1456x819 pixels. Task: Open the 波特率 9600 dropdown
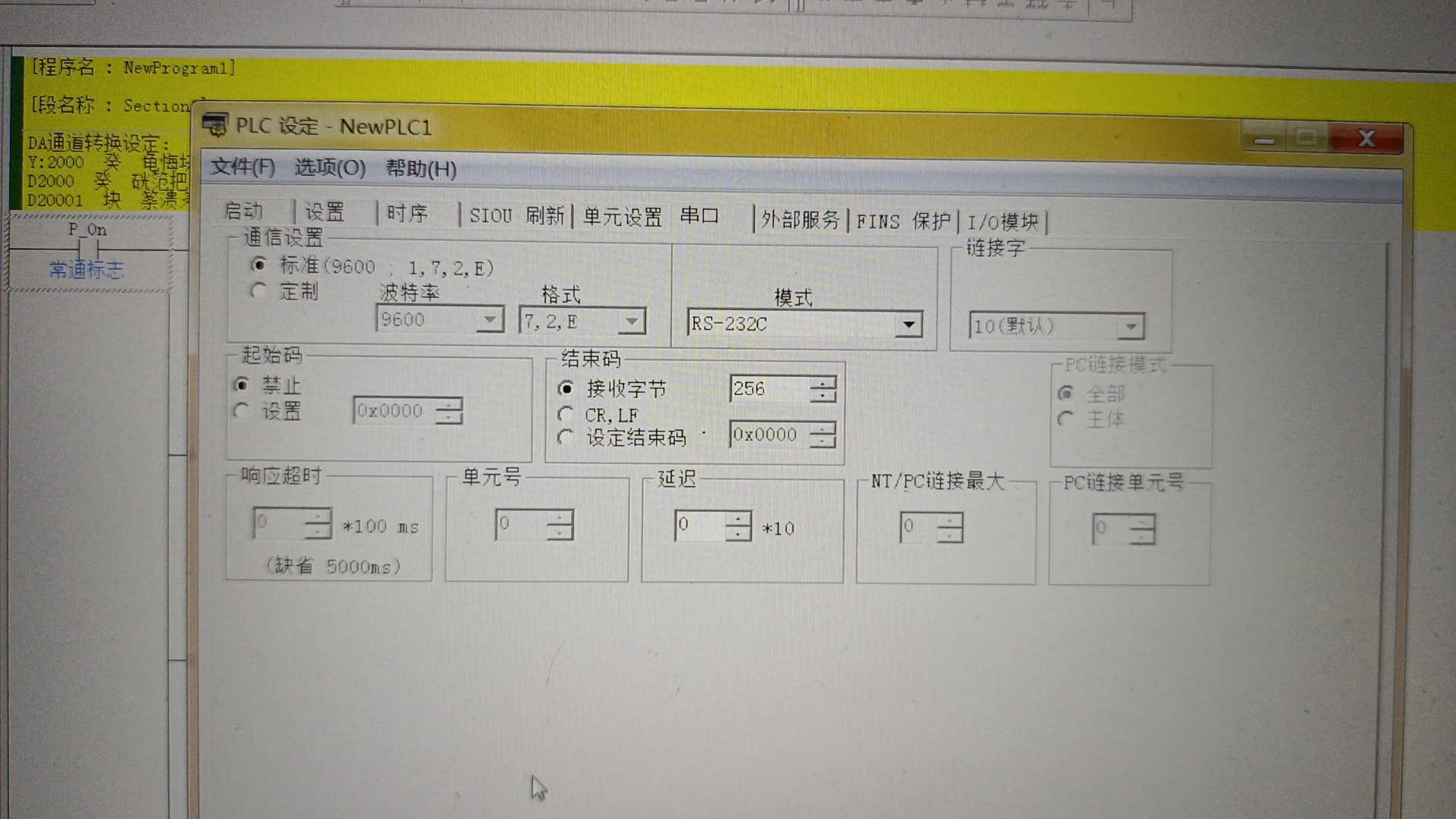pyautogui.click(x=490, y=320)
